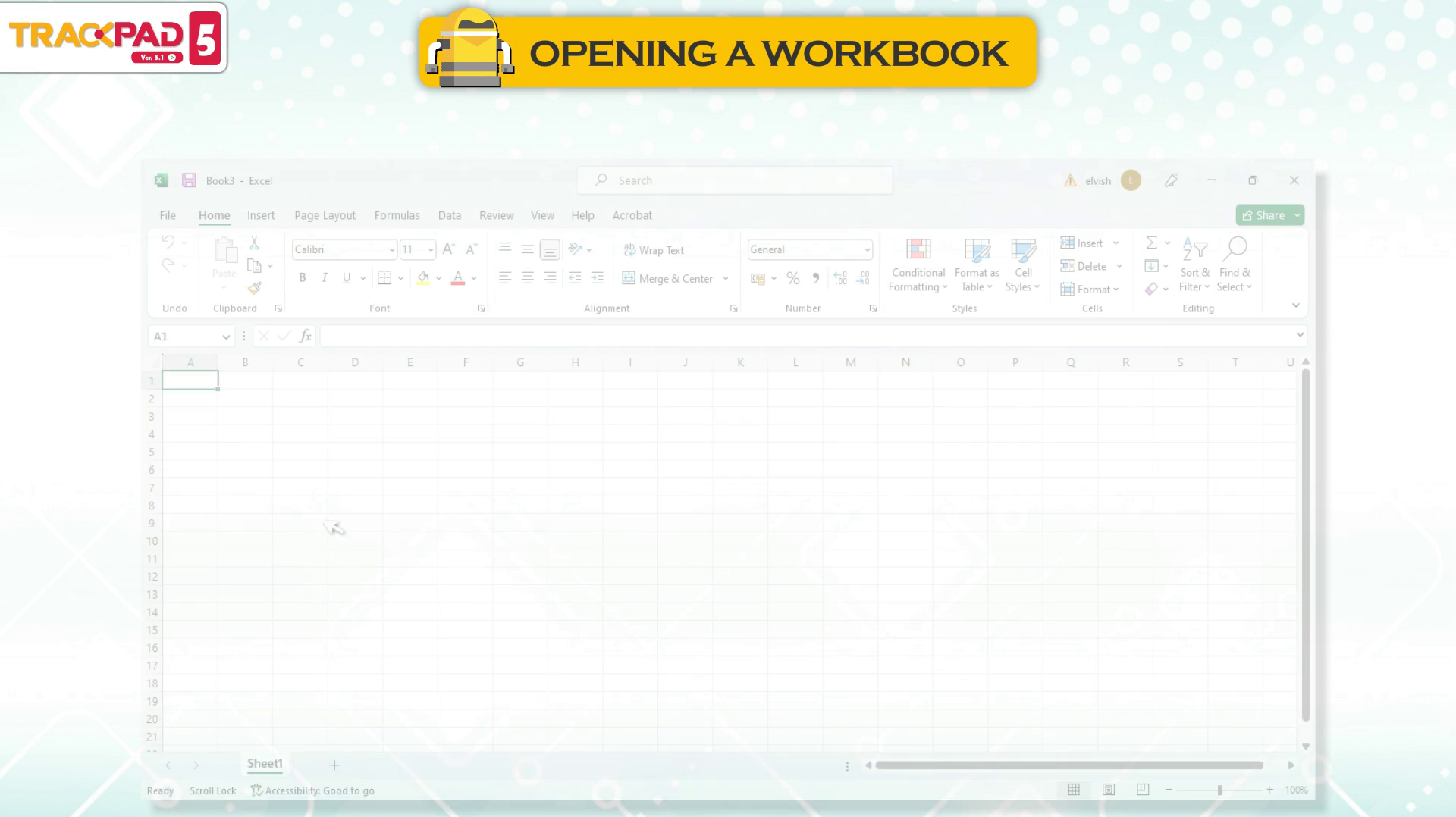Open the Calibri font name dropdown
Viewport: 1456px width, 817px height.
click(x=391, y=250)
